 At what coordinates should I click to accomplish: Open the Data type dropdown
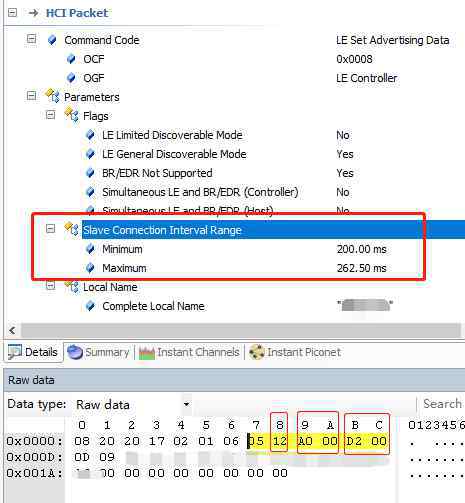click(x=186, y=404)
